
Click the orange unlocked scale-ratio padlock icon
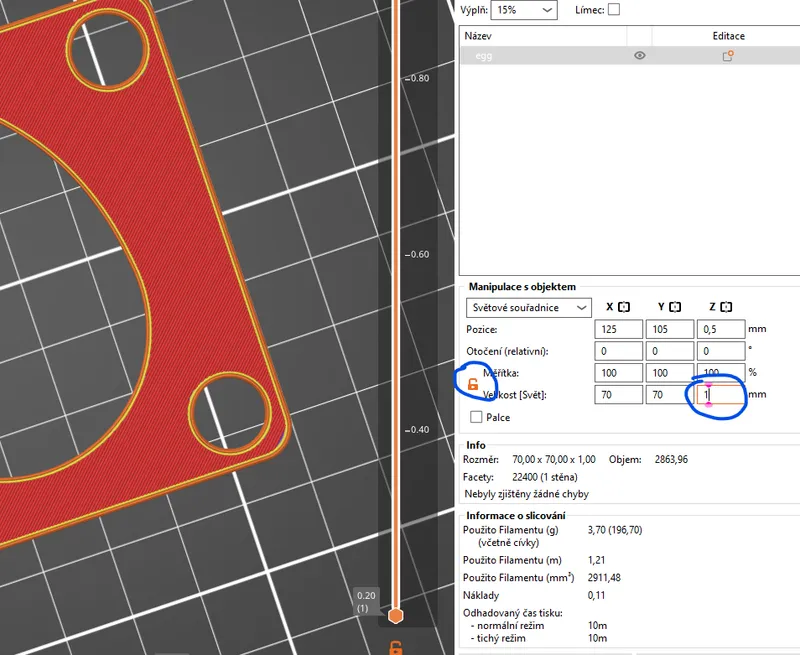pos(473,384)
